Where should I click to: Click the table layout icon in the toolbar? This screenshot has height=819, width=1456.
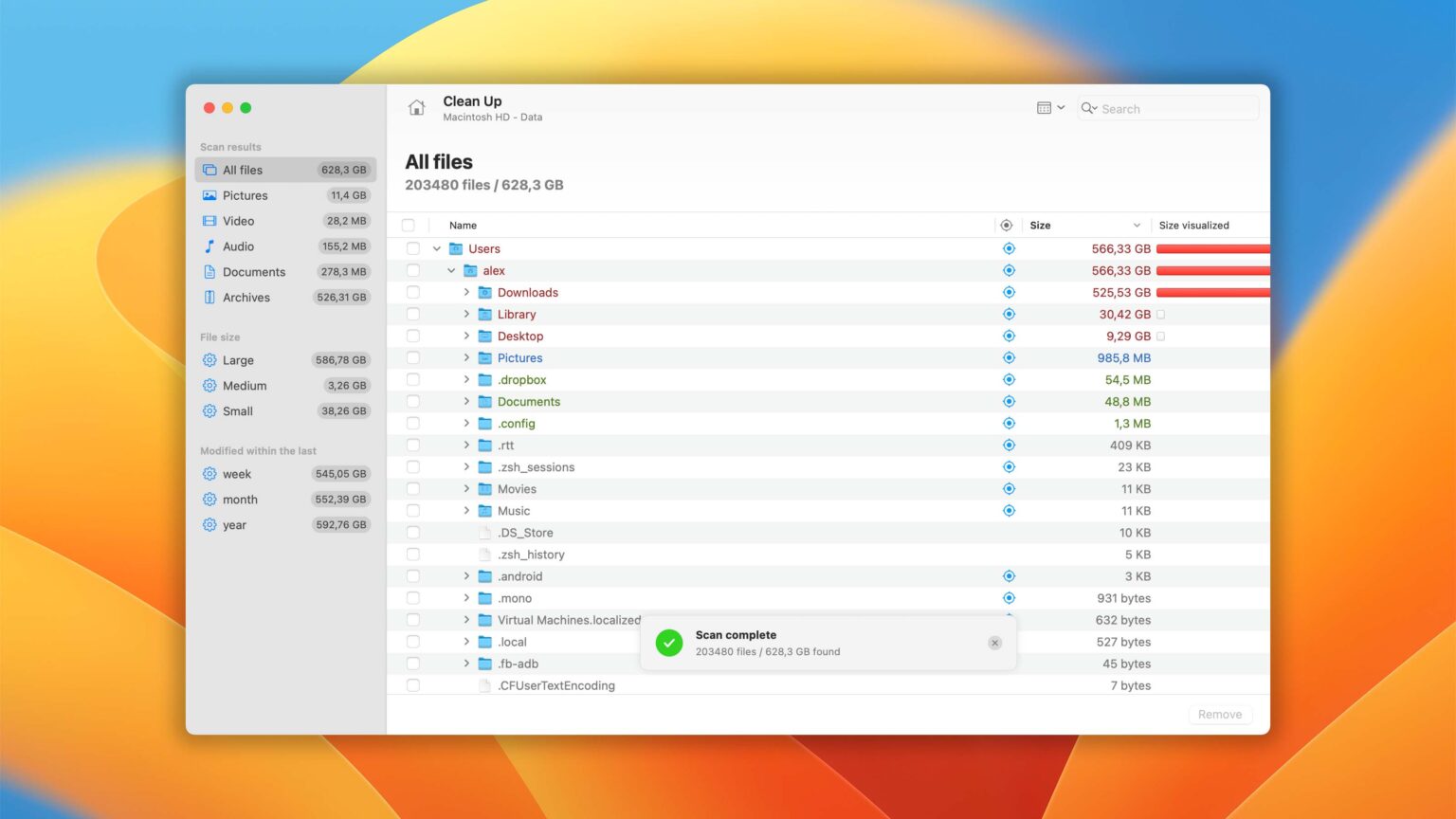coord(1044,107)
